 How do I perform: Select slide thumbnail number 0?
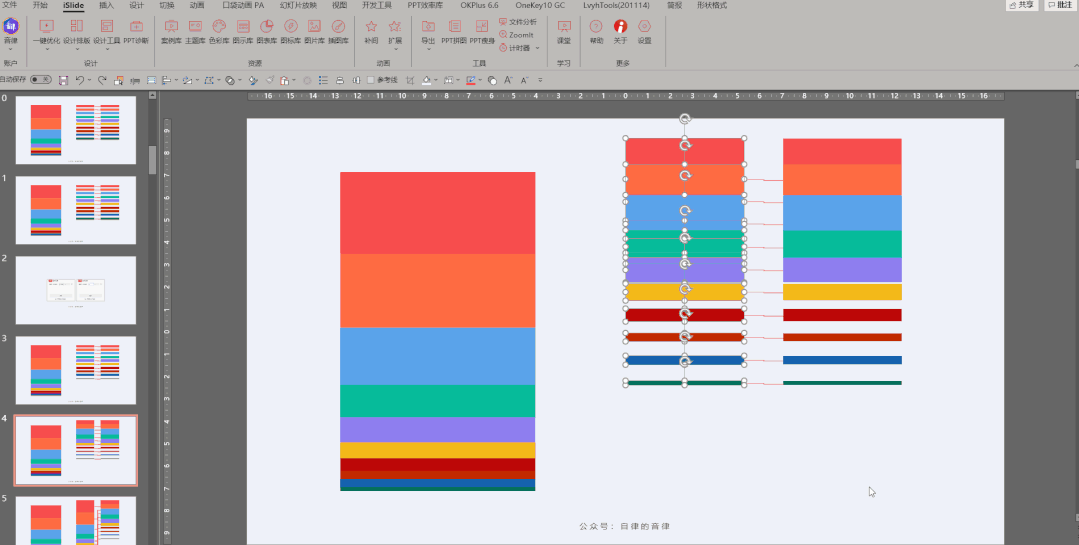tap(76, 129)
